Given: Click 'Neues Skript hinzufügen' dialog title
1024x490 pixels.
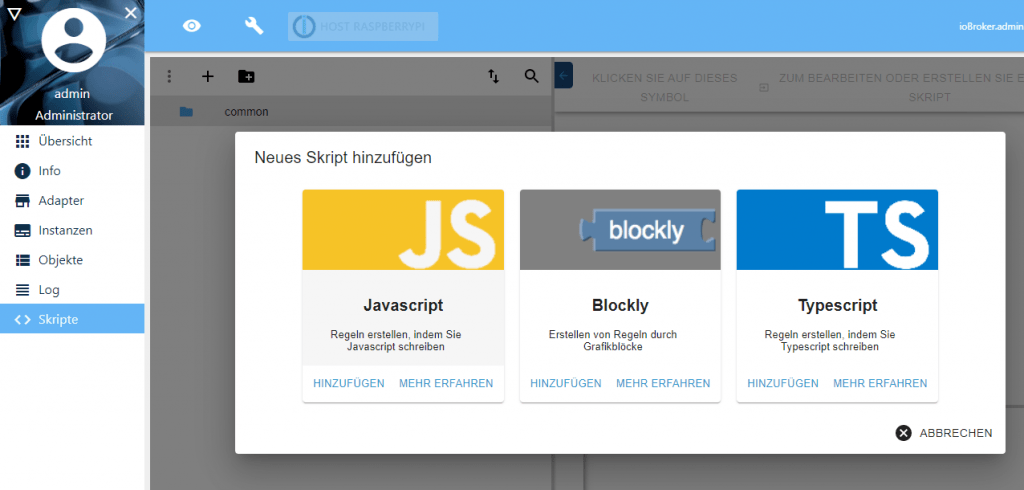Looking at the screenshot, I should [343, 157].
